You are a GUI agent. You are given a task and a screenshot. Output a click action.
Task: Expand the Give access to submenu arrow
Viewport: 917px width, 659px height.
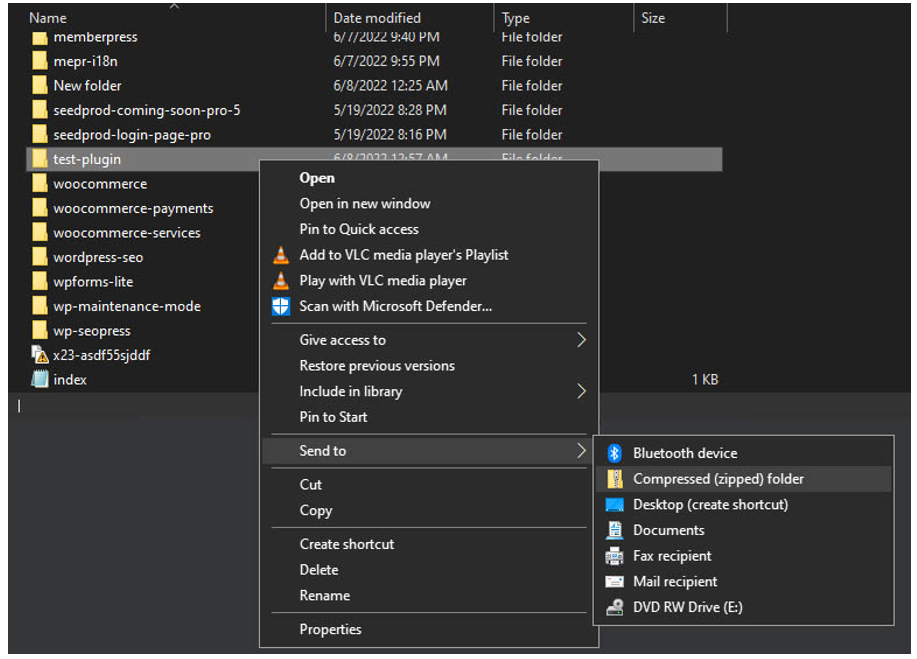click(x=581, y=340)
